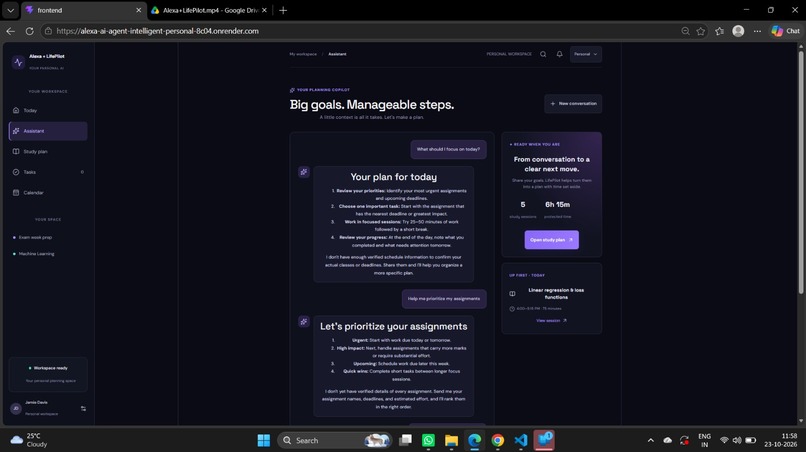Screen dimensions: 806x452
Task: Click the browser address bar URL
Action: pos(157,31)
